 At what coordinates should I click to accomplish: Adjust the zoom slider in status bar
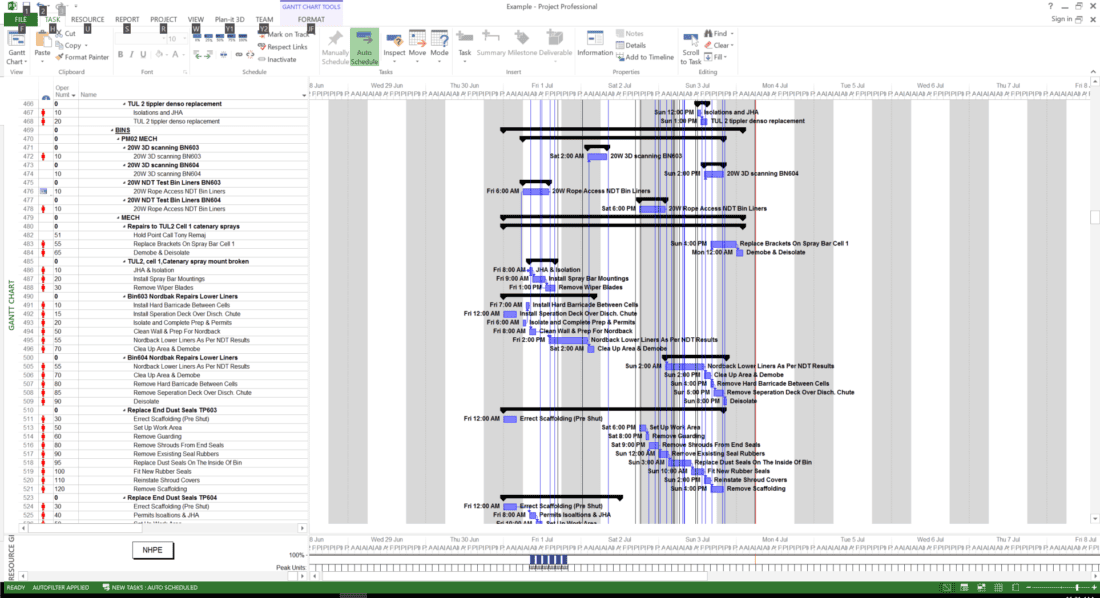click(x=1076, y=588)
